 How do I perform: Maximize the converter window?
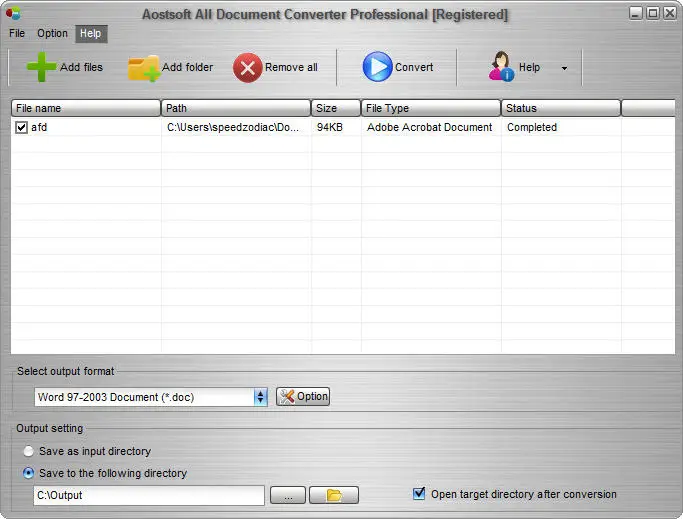(x=653, y=14)
